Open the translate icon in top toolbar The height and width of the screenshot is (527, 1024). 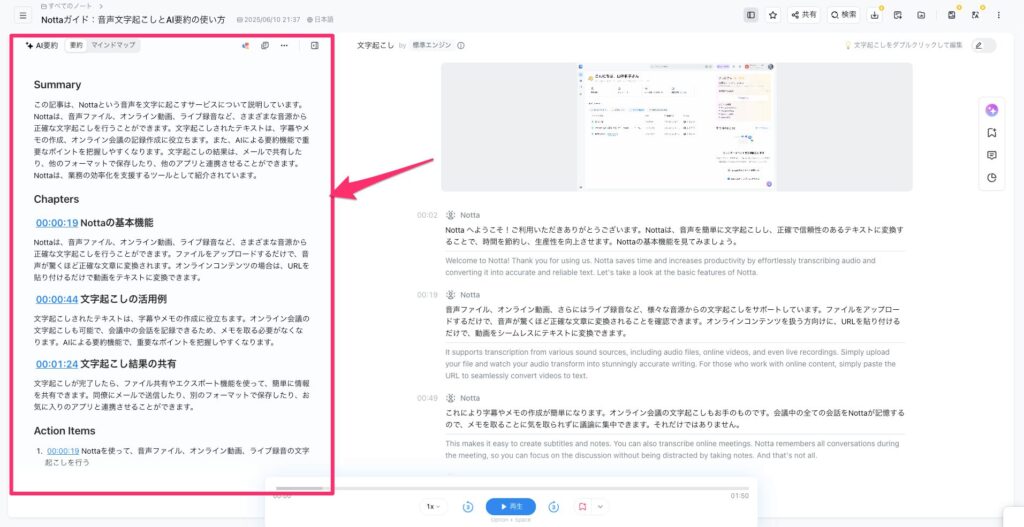[x=975, y=15]
